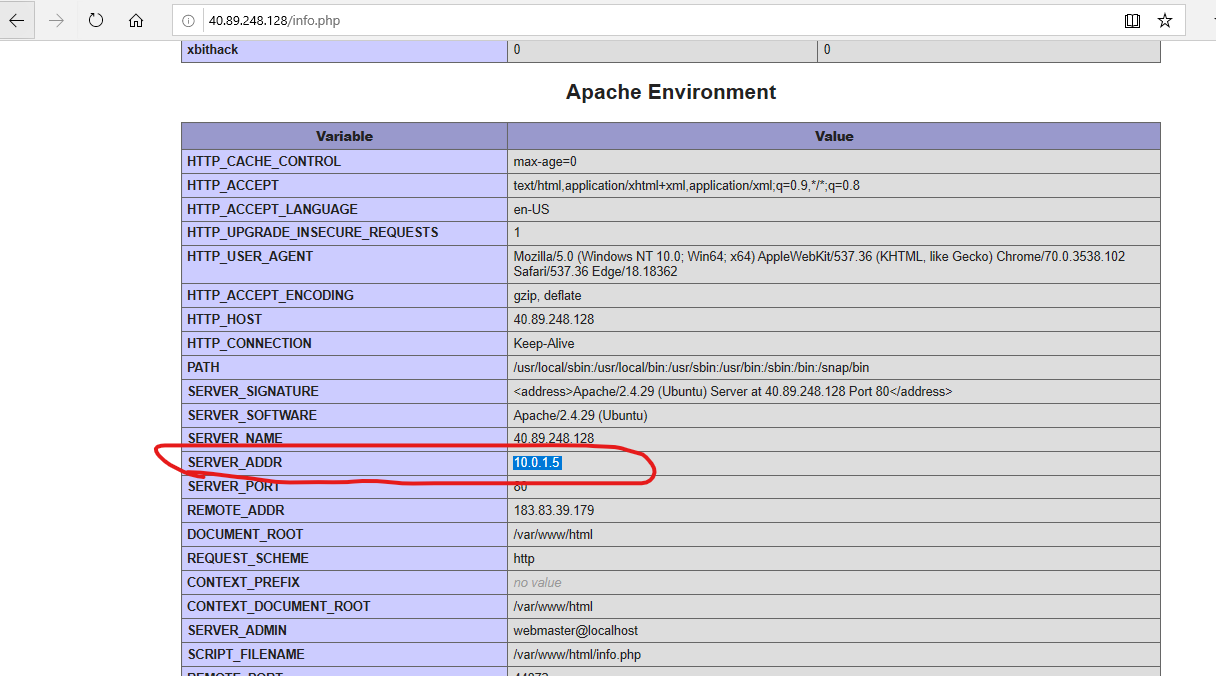The height and width of the screenshot is (676, 1216).
Task: Select the HTTP_ACCEPT variable name
Action: point(233,185)
